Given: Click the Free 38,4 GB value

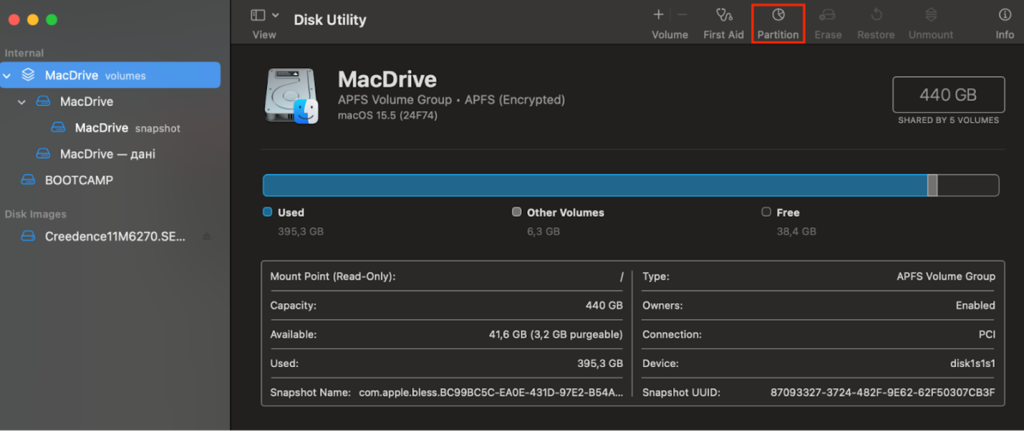Looking at the screenshot, I should pyautogui.click(x=796, y=232).
